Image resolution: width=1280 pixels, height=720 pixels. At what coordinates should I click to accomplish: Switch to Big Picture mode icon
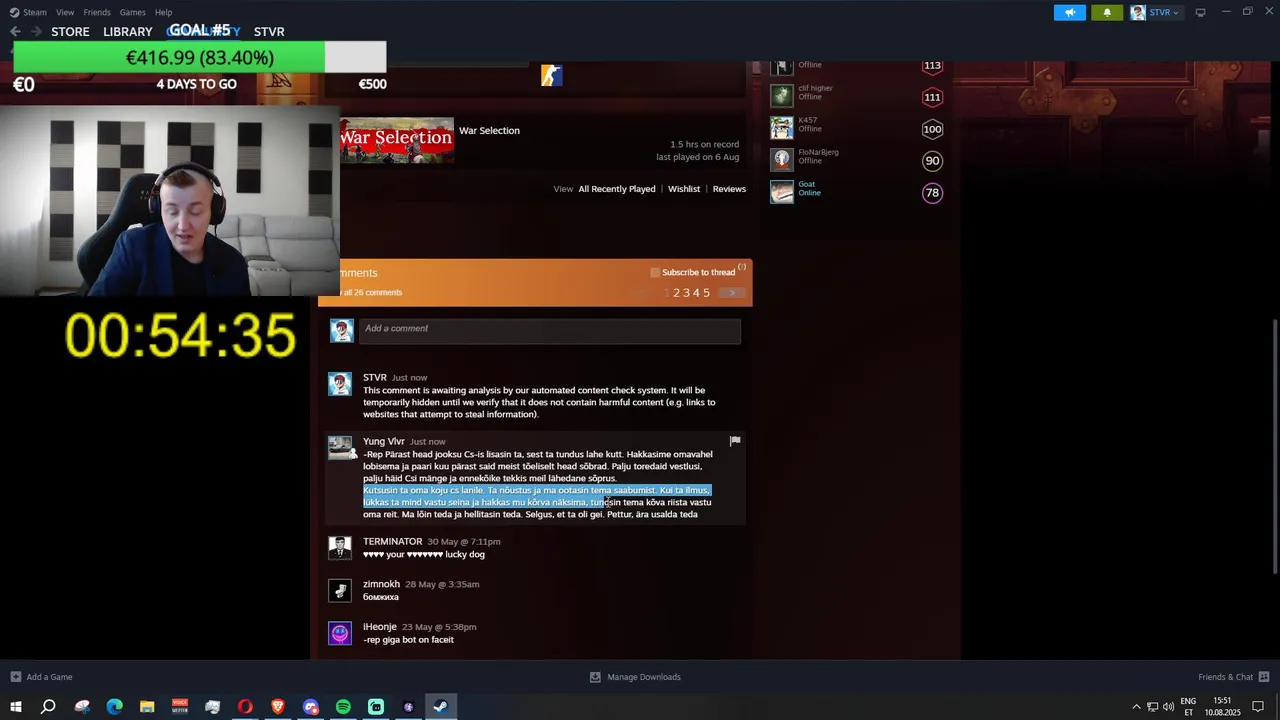(x=1200, y=12)
